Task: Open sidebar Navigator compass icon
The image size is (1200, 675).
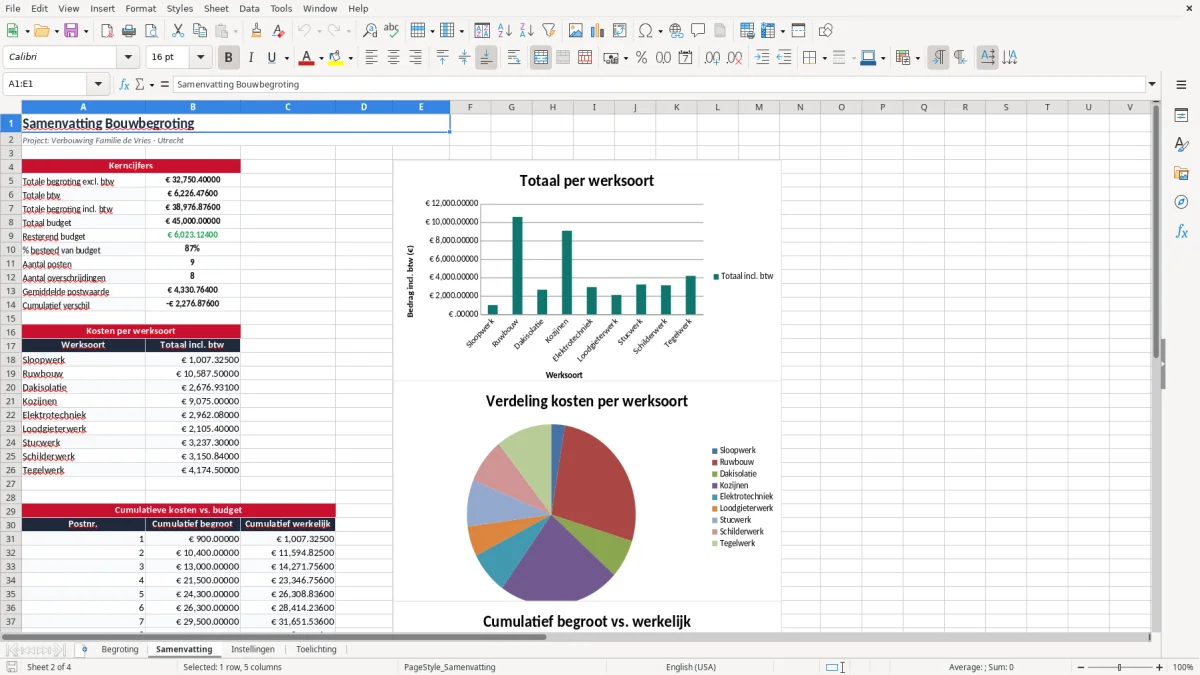Action: [1181, 202]
